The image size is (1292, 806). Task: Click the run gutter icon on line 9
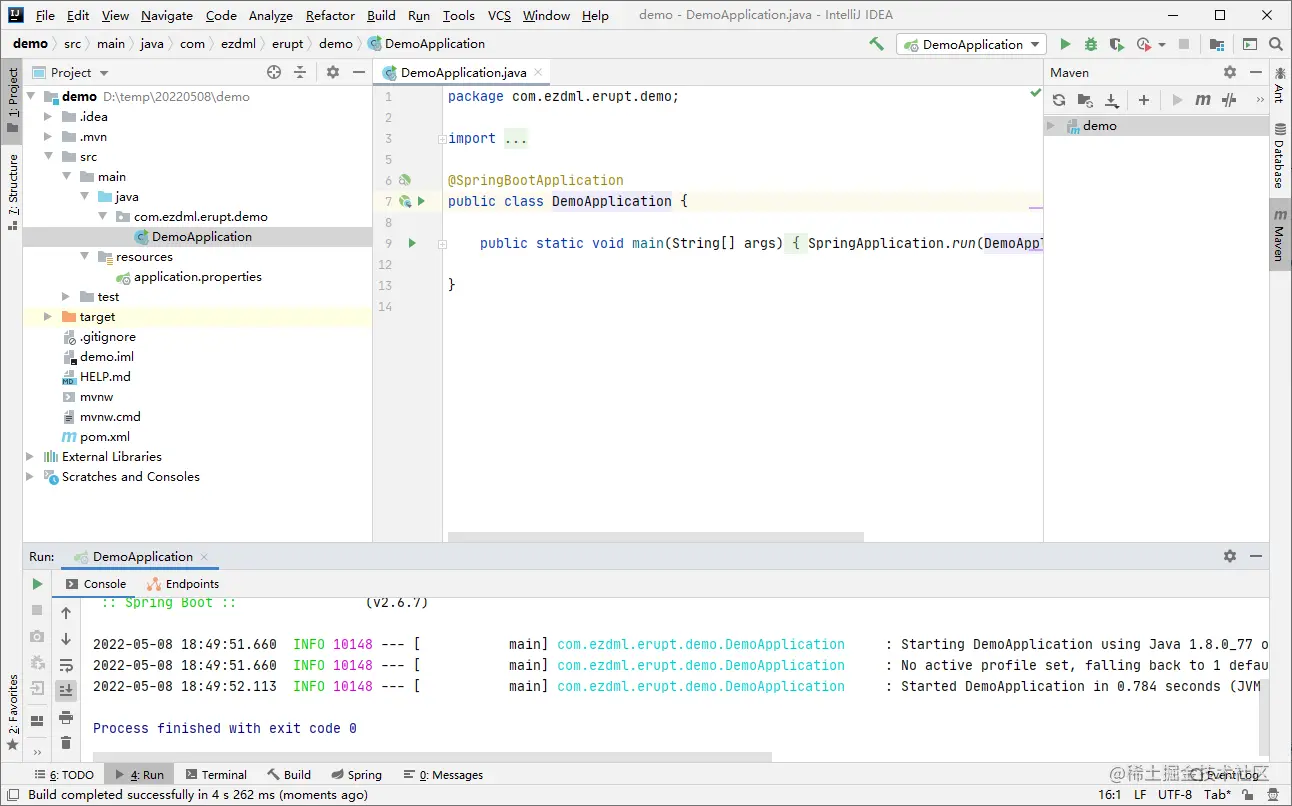(412, 243)
